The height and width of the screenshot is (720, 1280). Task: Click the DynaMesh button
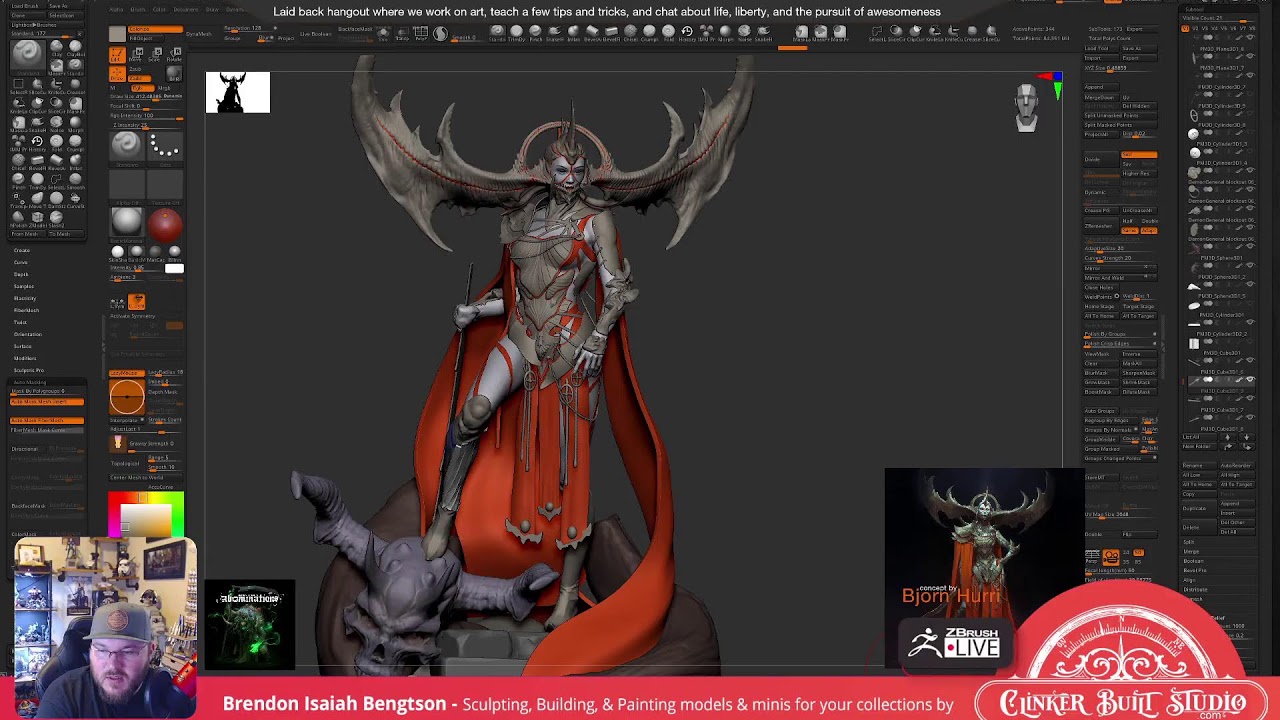(199, 34)
